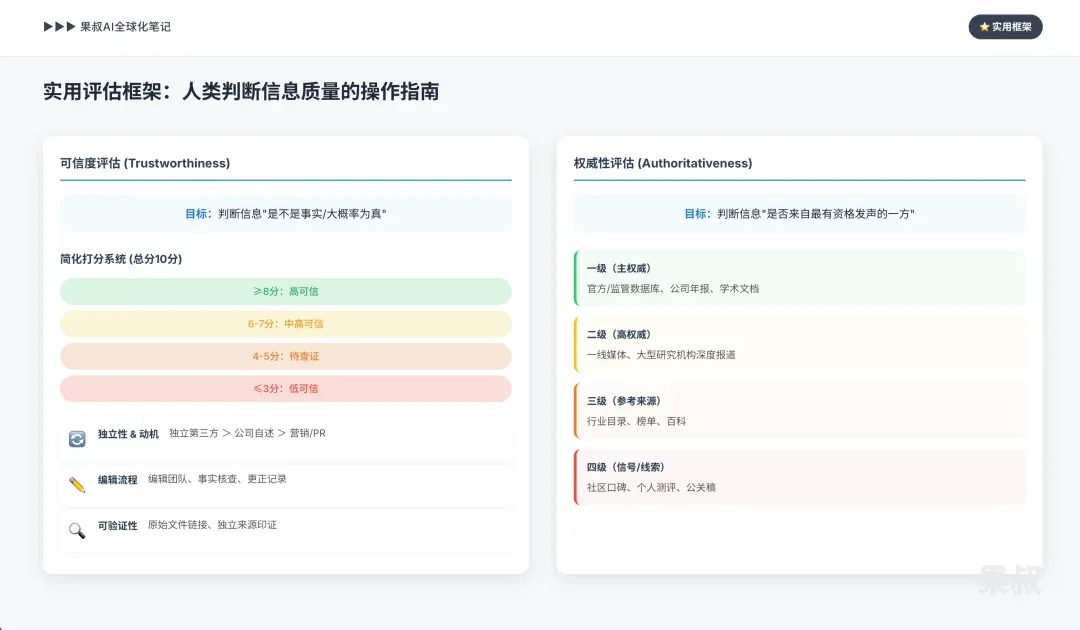Open the 一级（主权威） card
The height and width of the screenshot is (630, 1080).
[x=800, y=278]
